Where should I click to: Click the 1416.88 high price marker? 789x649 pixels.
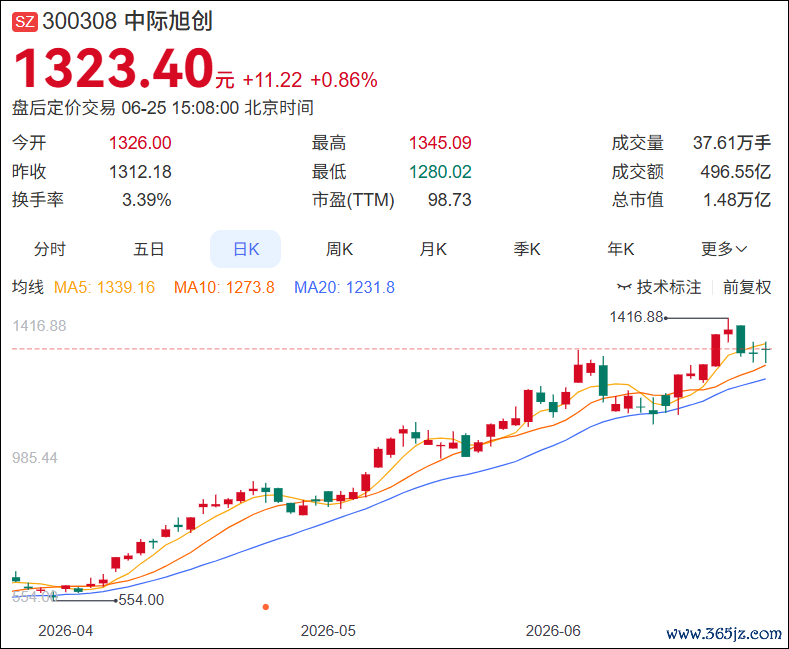tap(637, 317)
